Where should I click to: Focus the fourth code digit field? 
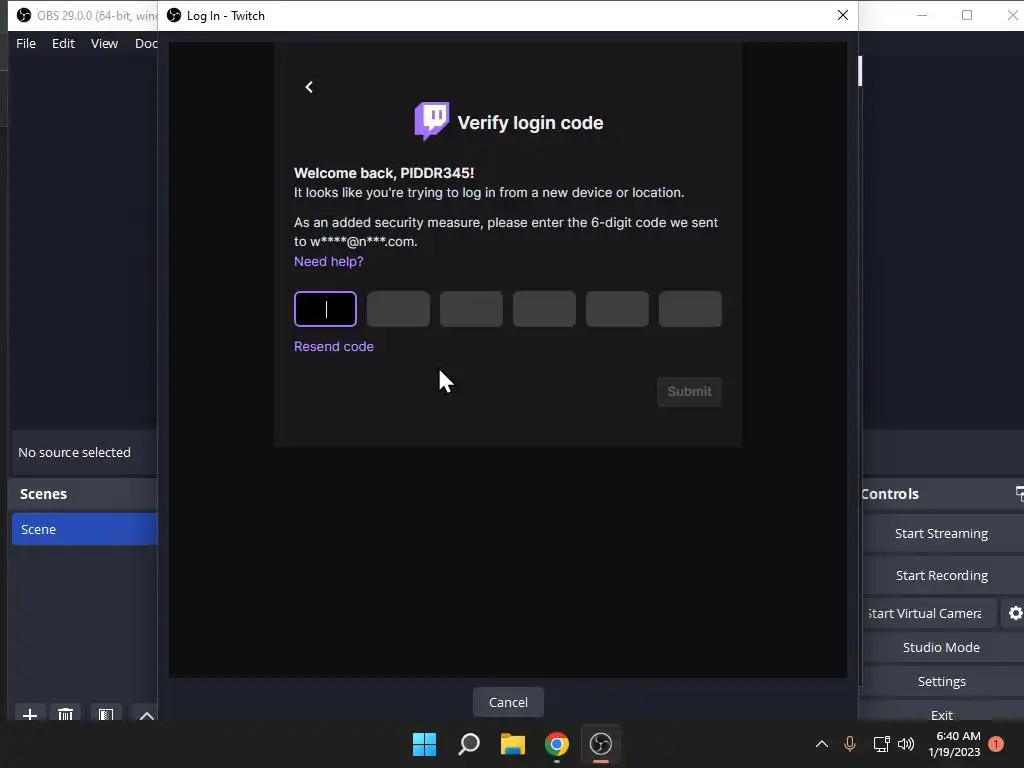tap(544, 309)
